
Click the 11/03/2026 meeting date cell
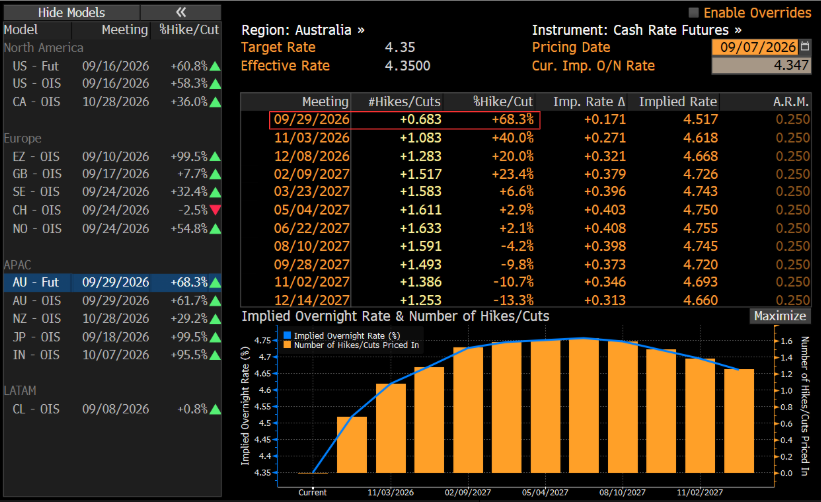point(311,138)
